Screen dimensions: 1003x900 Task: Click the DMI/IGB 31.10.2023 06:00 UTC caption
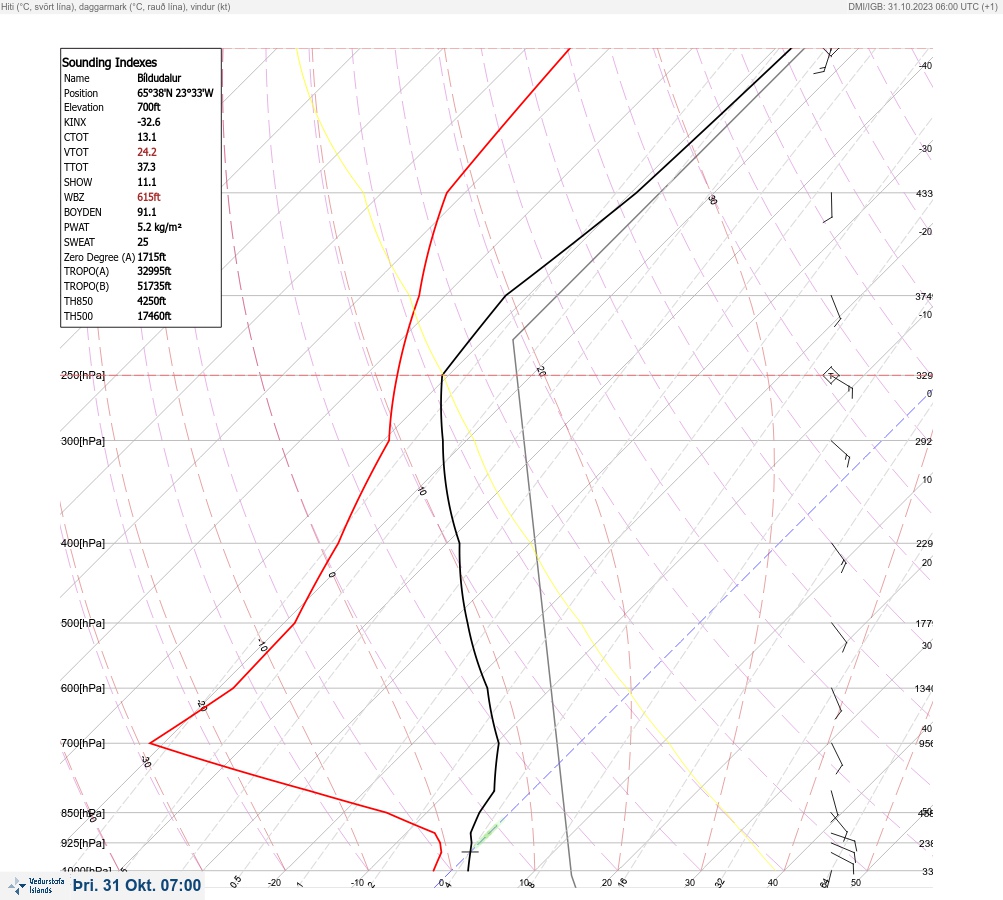click(922, 7)
